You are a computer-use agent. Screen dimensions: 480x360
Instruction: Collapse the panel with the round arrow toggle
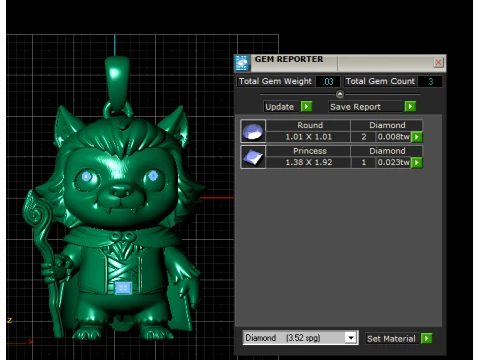340,94
